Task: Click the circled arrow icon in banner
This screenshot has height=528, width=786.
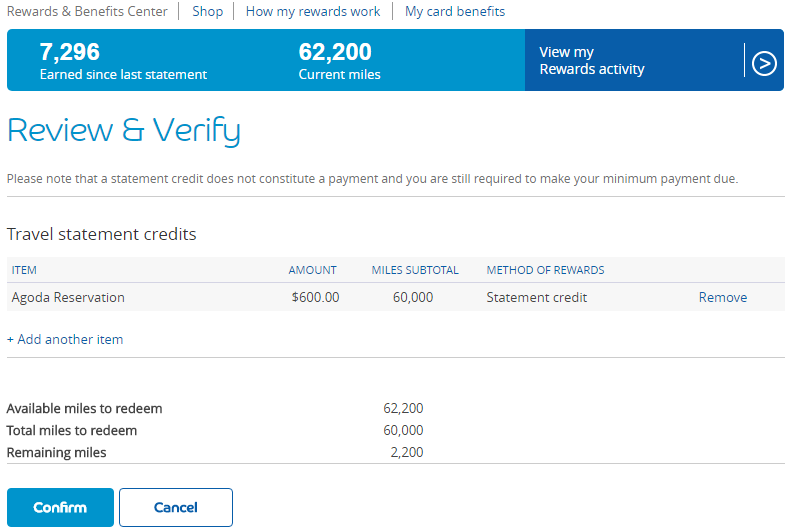Action: [764, 62]
